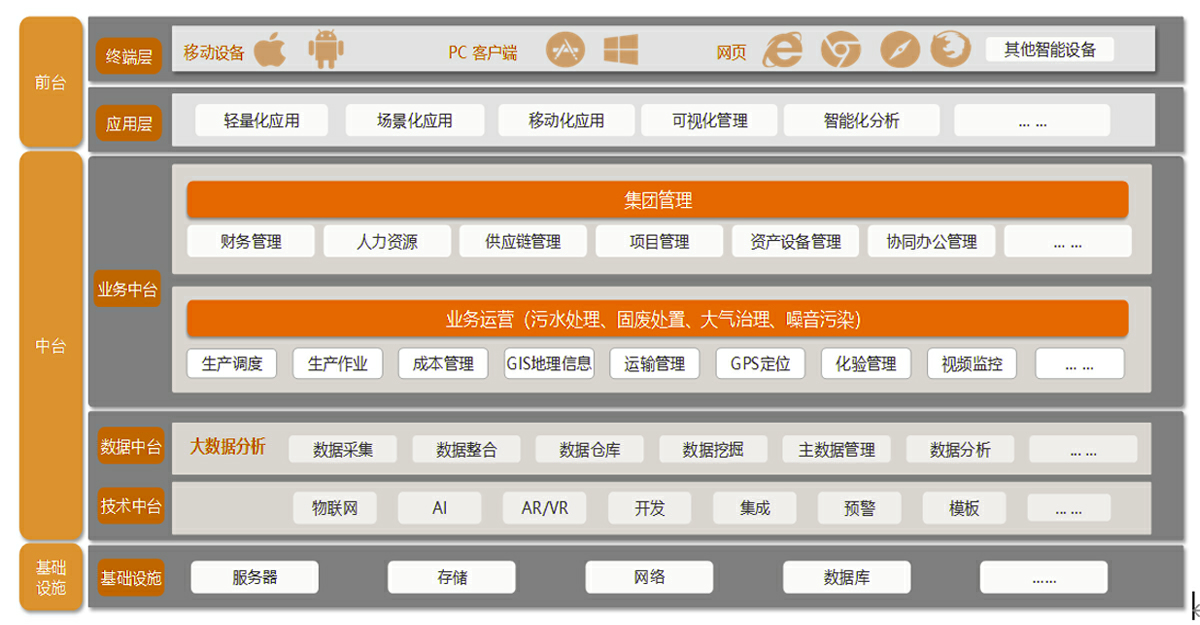Click the 生产调度 box
Viewport: 1200px width, 625px height.
pos(232,363)
